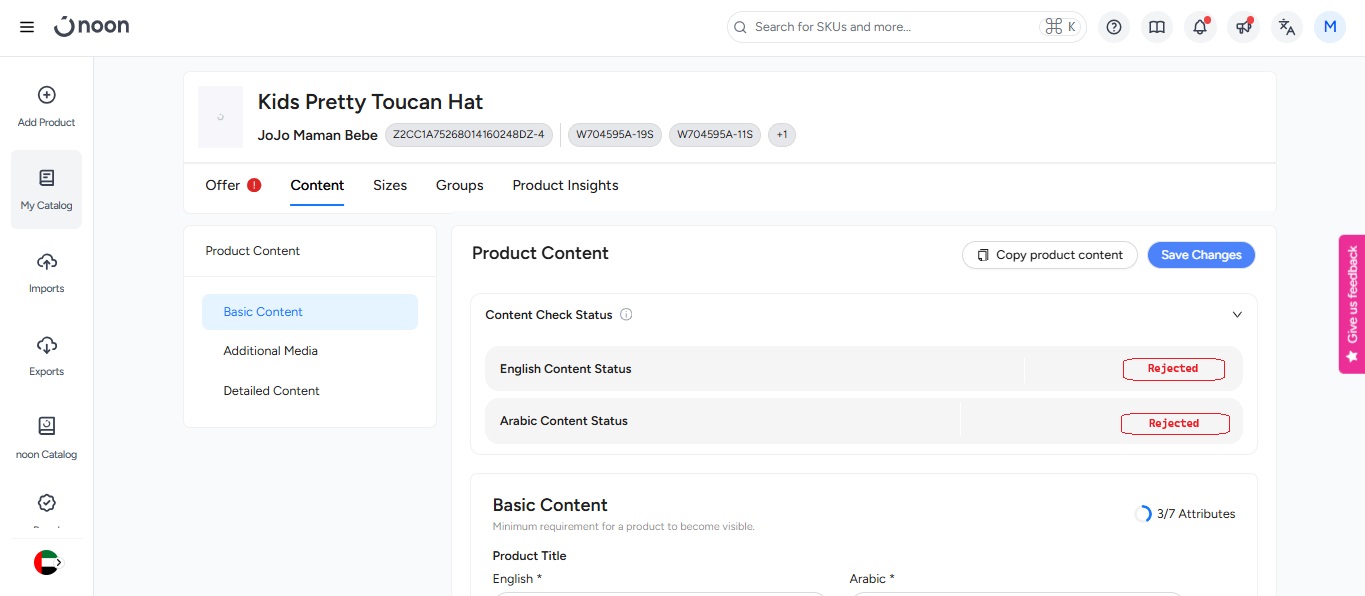1365x596 pixels.
Task: Click the language translate icon
Action: coord(1287,27)
